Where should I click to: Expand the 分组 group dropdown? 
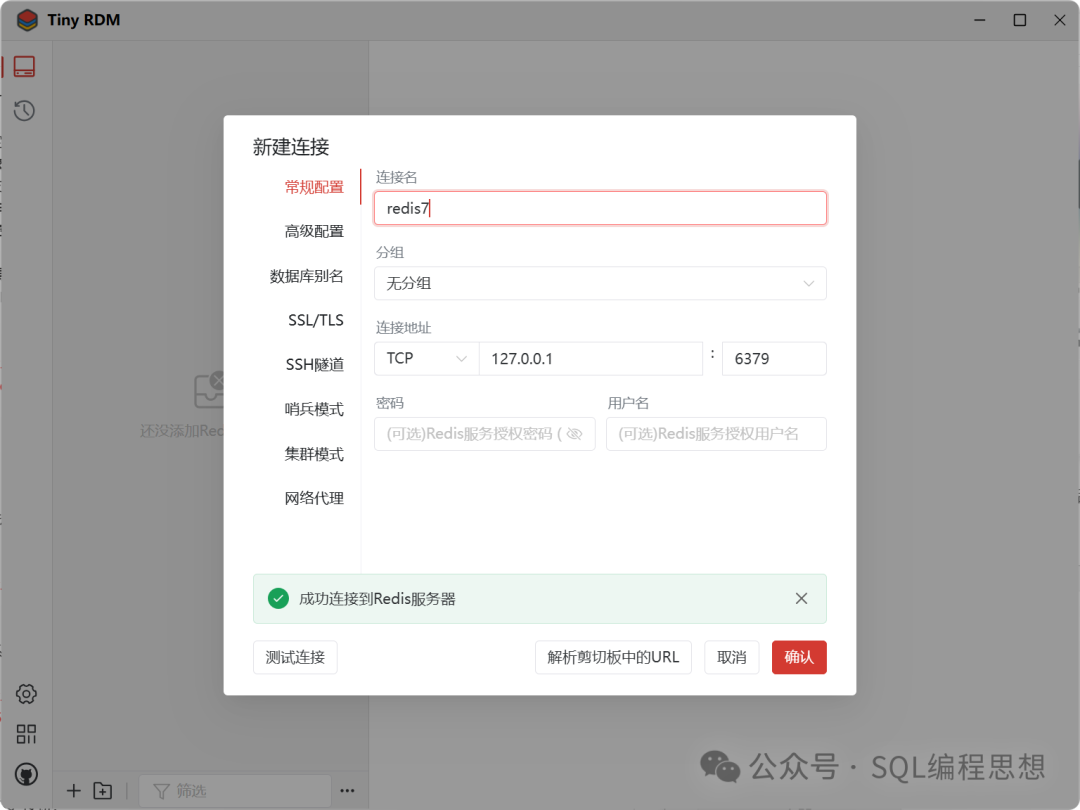(600, 283)
